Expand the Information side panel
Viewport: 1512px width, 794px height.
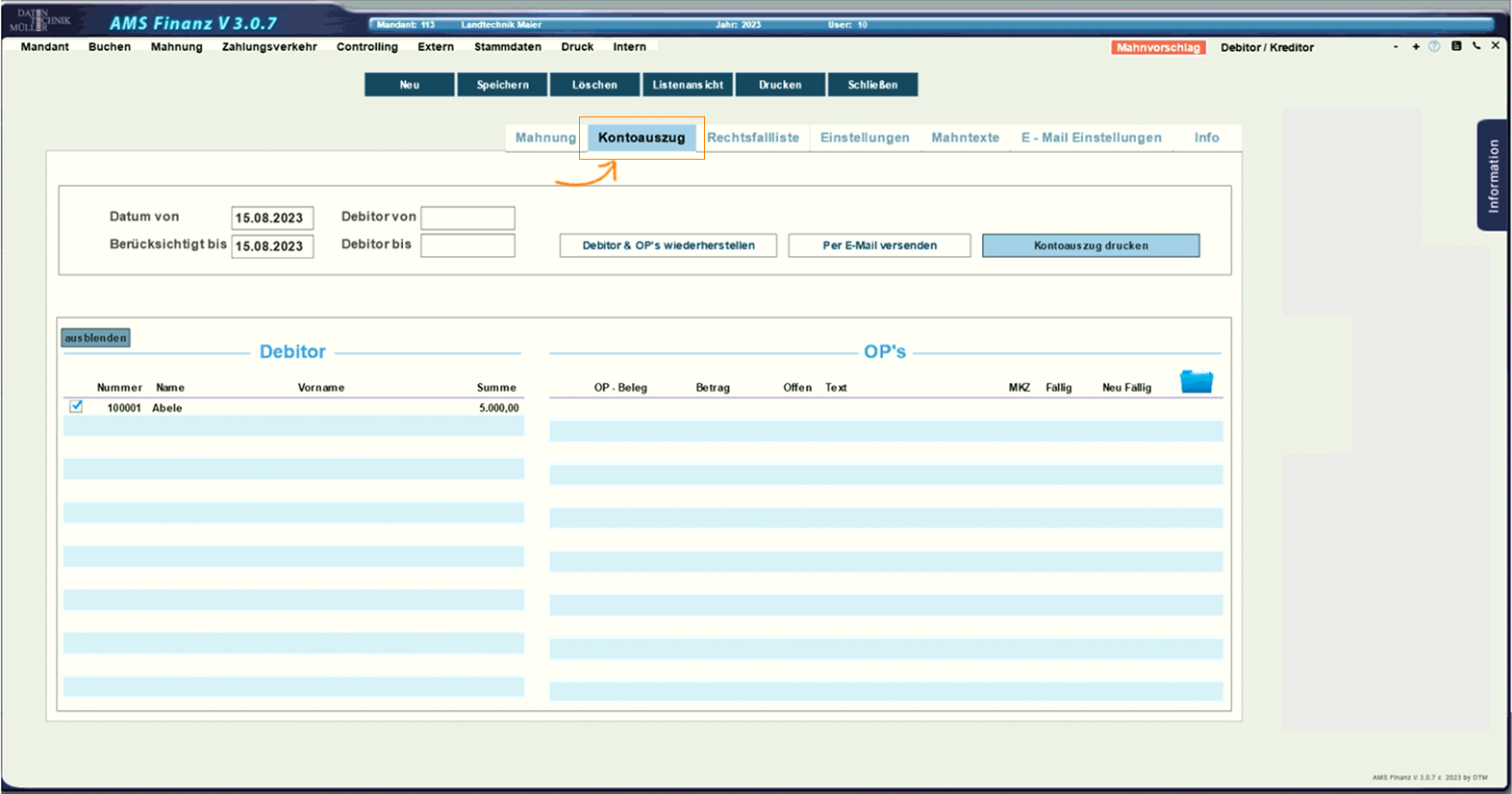(1492, 175)
